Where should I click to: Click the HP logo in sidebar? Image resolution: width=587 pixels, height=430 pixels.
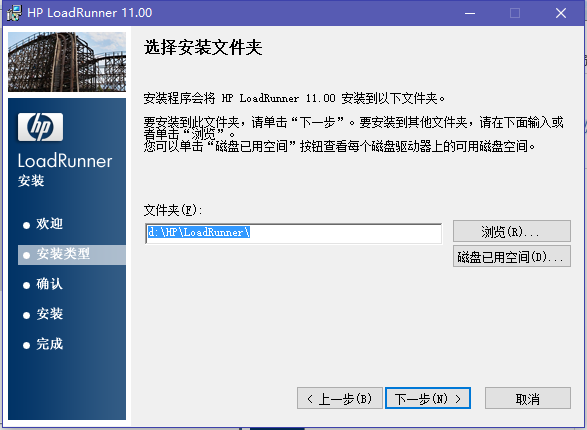click(x=40, y=127)
